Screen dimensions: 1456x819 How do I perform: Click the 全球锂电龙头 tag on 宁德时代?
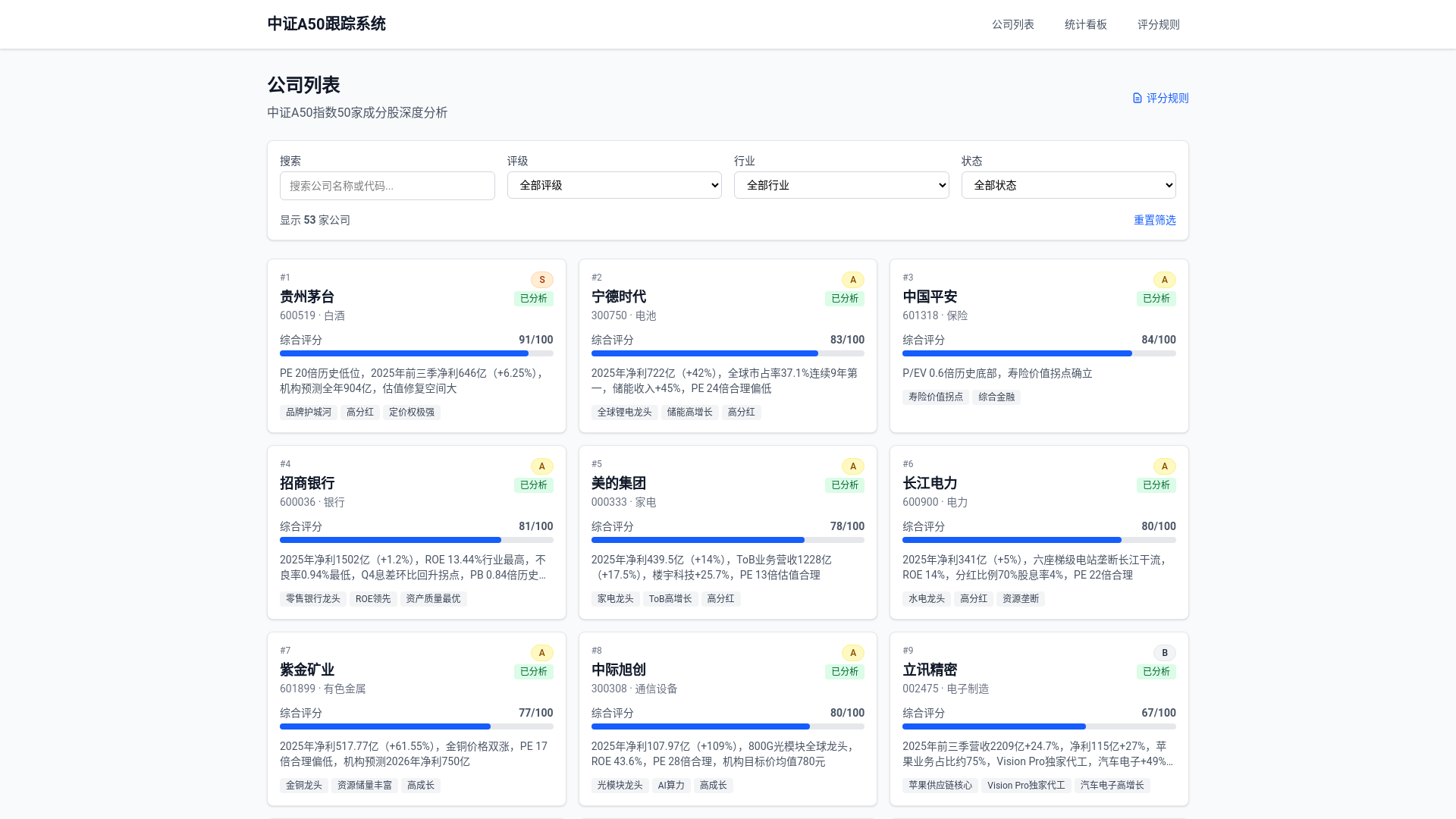pos(625,413)
